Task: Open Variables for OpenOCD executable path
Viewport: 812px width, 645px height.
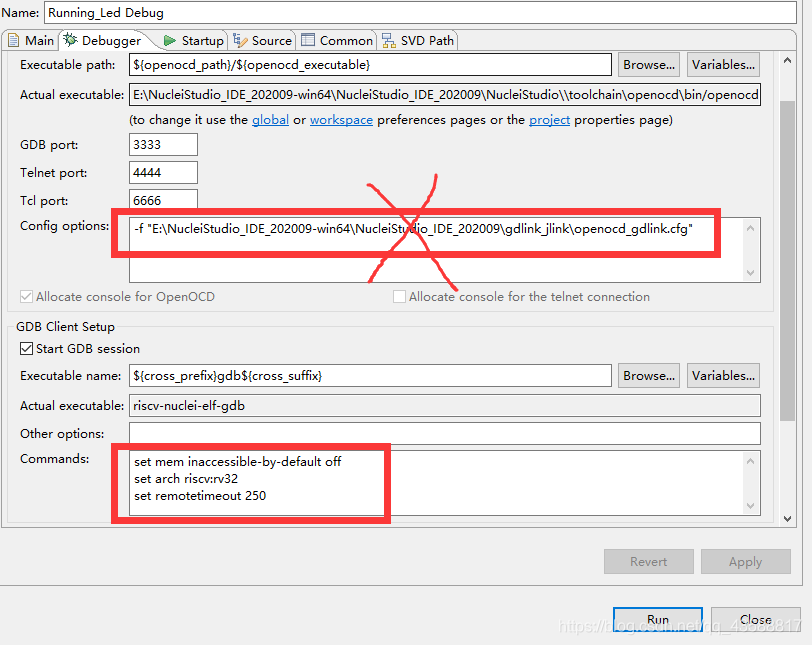Action: (x=723, y=65)
